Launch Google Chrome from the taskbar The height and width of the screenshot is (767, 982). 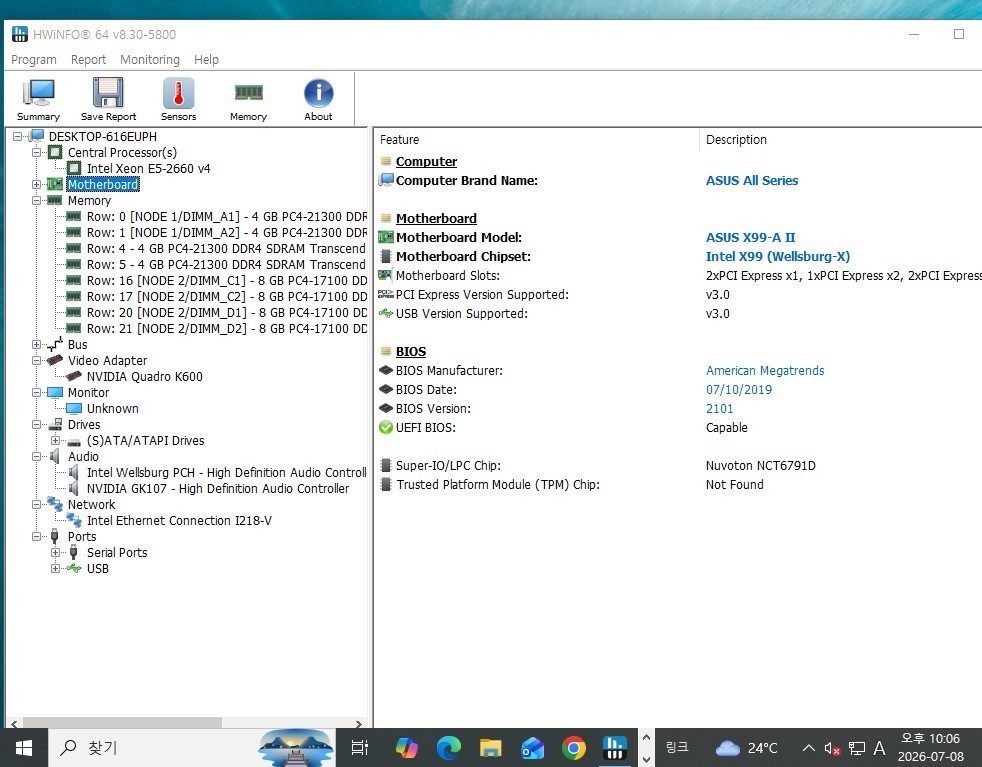(x=574, y=748)
